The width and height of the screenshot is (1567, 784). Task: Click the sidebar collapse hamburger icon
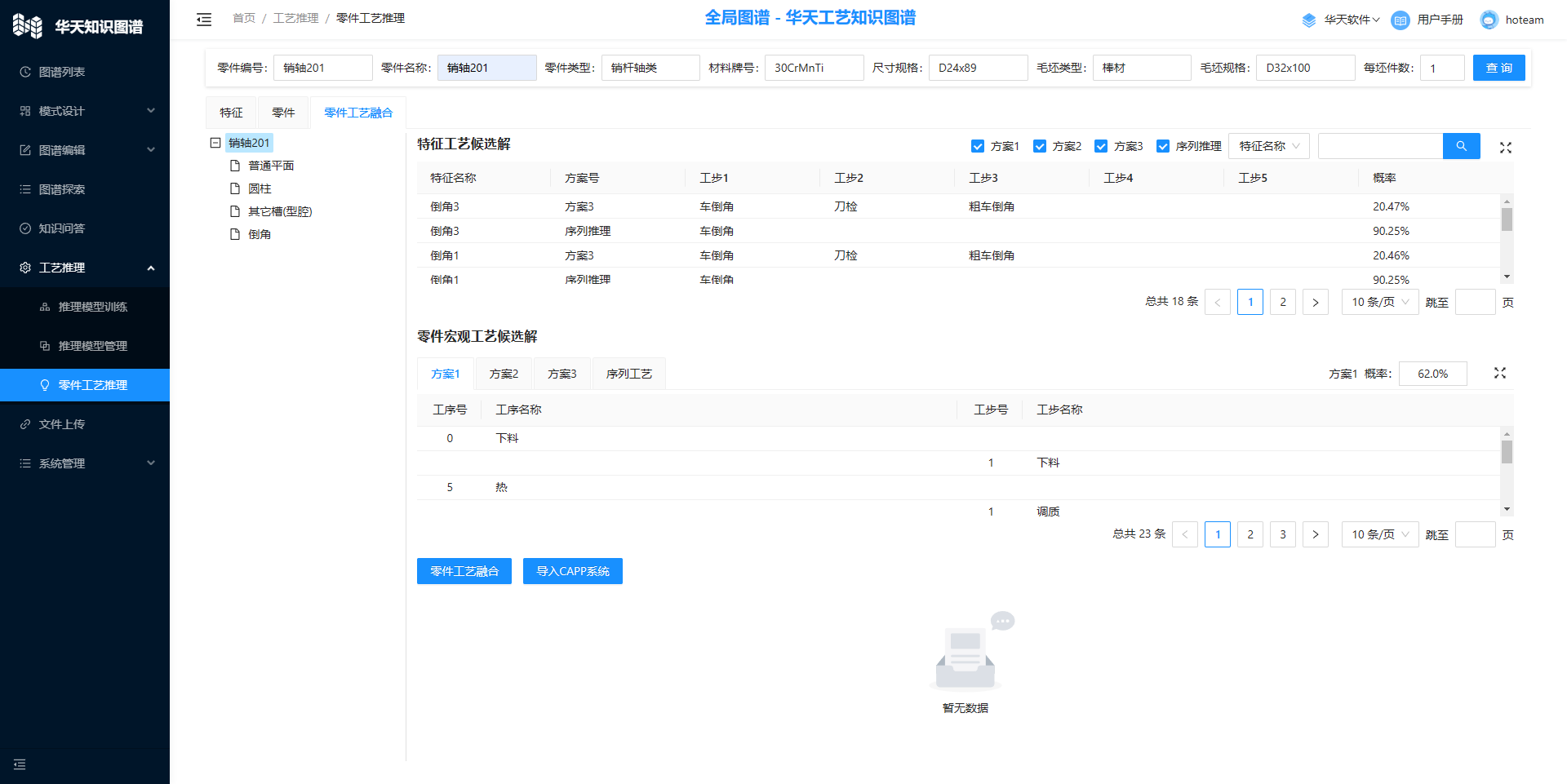[x=204, y=20]
